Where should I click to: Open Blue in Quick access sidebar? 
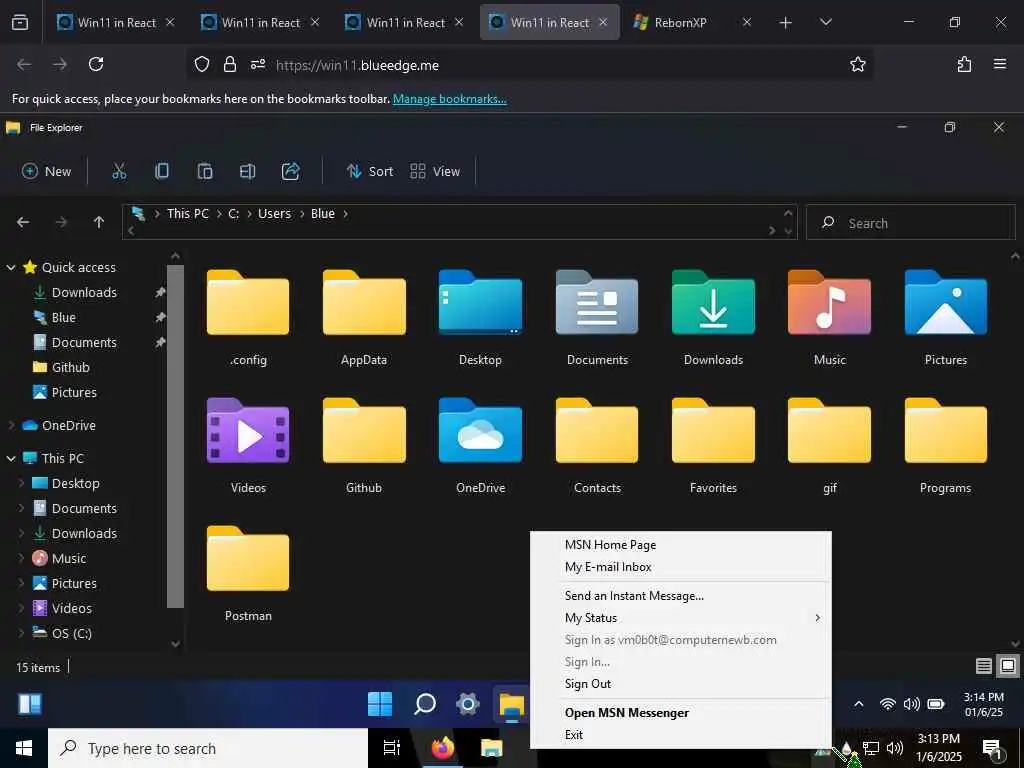[63, 317]
